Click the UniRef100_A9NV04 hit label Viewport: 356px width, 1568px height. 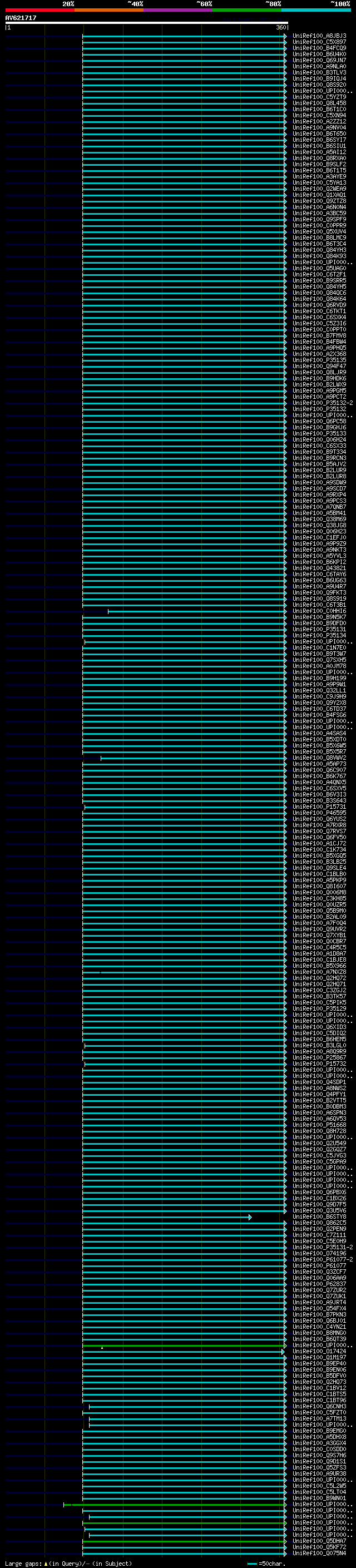pyautogui.click(x=319, y=128)
